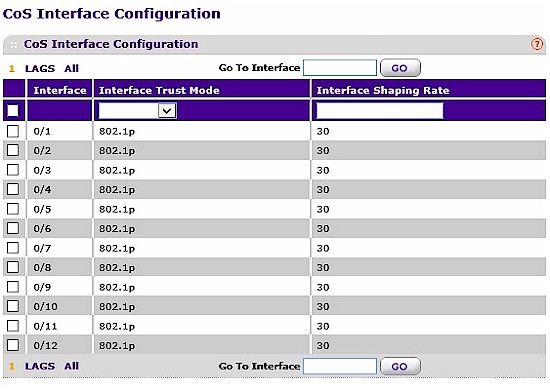Open the Interface Trust Mode dropdown
Viewport: 550px width, 392px height.
138,111
